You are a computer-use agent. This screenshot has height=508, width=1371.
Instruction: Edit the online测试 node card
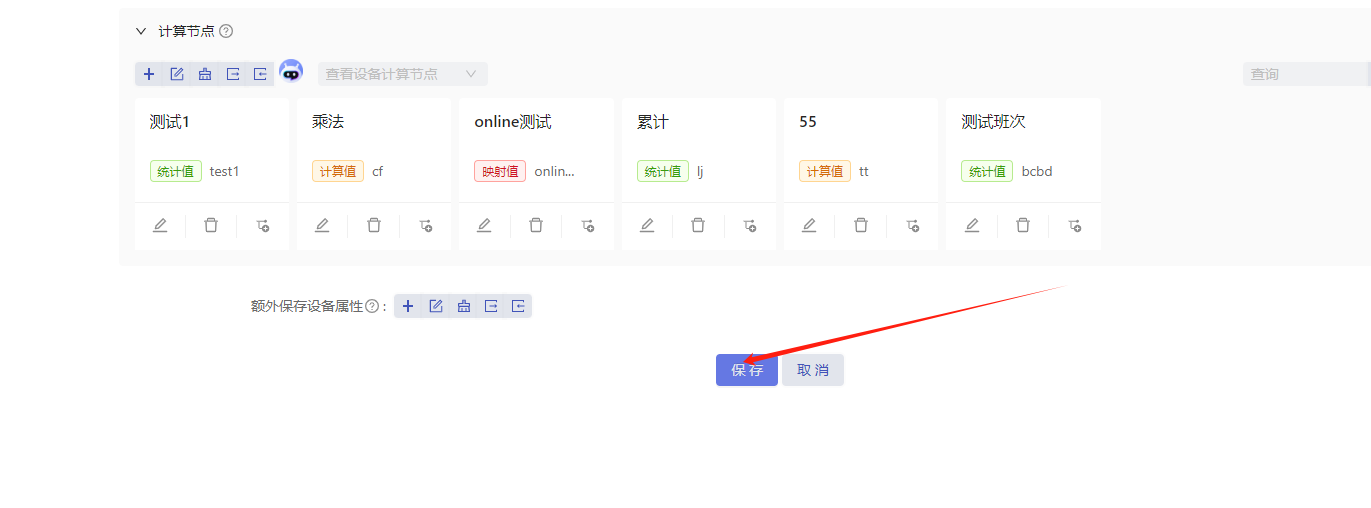(x=484, y=226)
